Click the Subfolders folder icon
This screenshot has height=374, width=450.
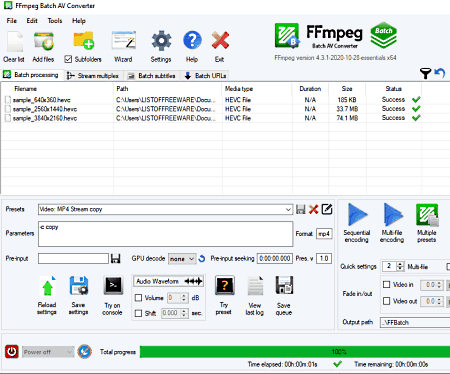(x=83, y=41)
